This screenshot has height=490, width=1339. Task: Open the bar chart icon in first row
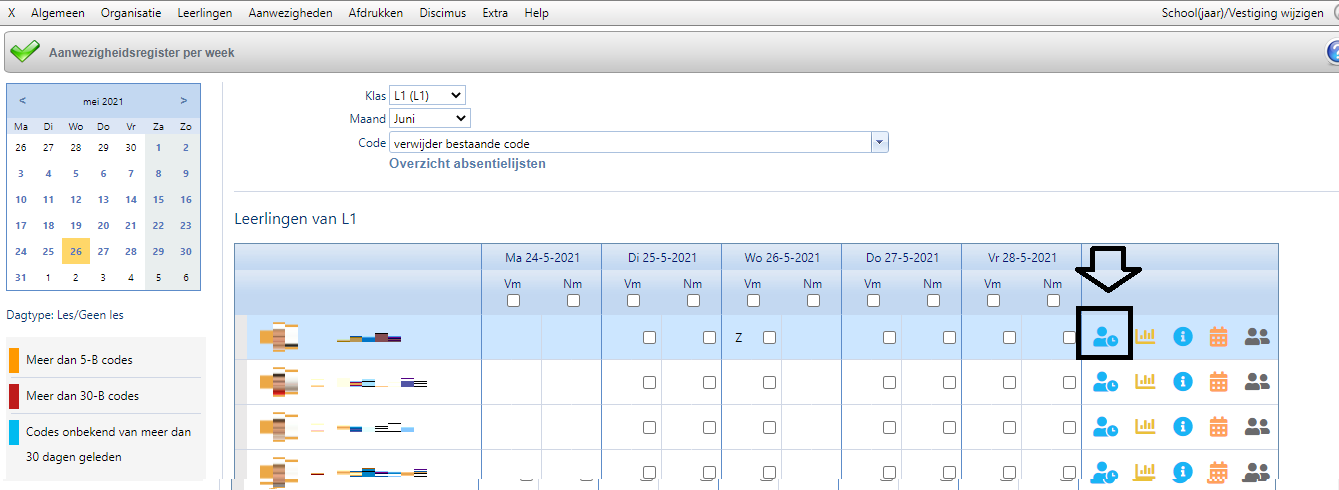pyautogui.click(x=1144, y=337)
